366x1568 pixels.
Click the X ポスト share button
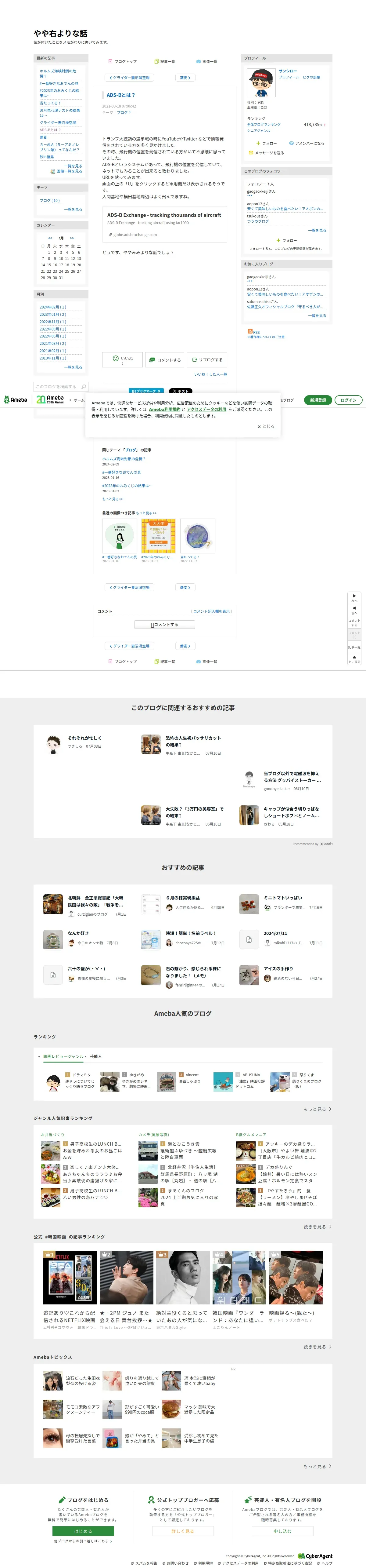pos(180,391)
